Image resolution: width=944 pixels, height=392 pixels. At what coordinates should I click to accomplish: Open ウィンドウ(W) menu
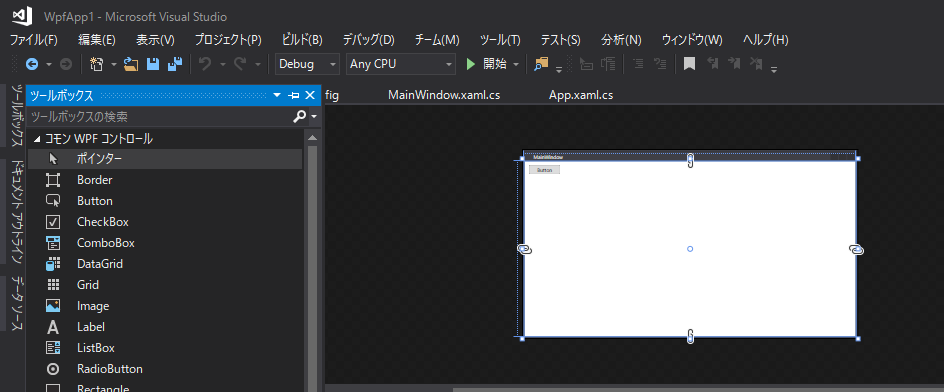692,40
